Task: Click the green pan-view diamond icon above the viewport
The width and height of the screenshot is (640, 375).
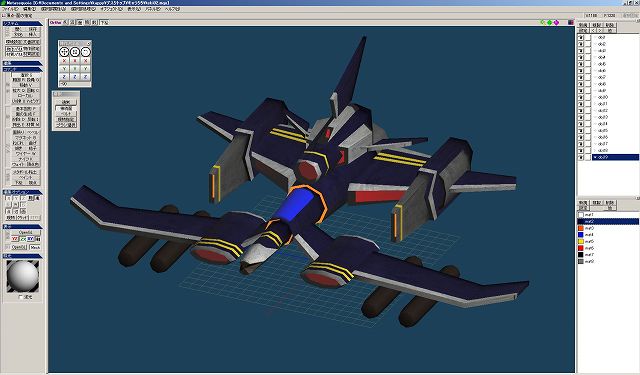Action: click(549, 22)
